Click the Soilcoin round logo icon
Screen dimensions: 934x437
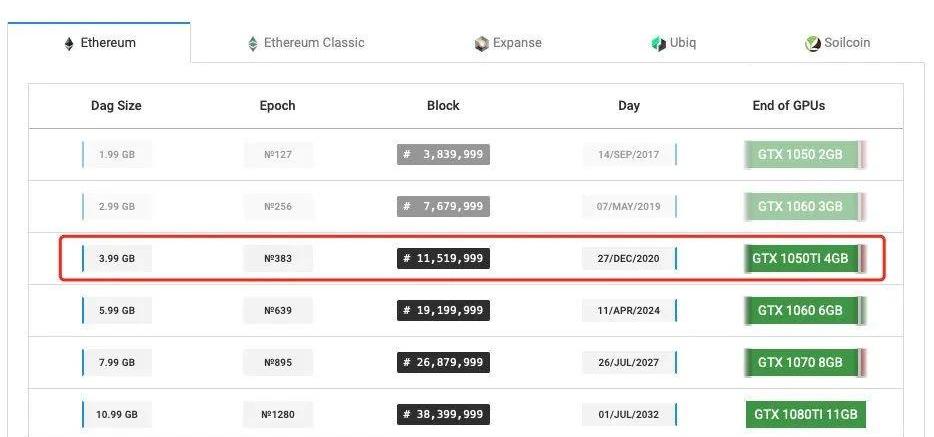pyautogui.click(x=813, y=44)
